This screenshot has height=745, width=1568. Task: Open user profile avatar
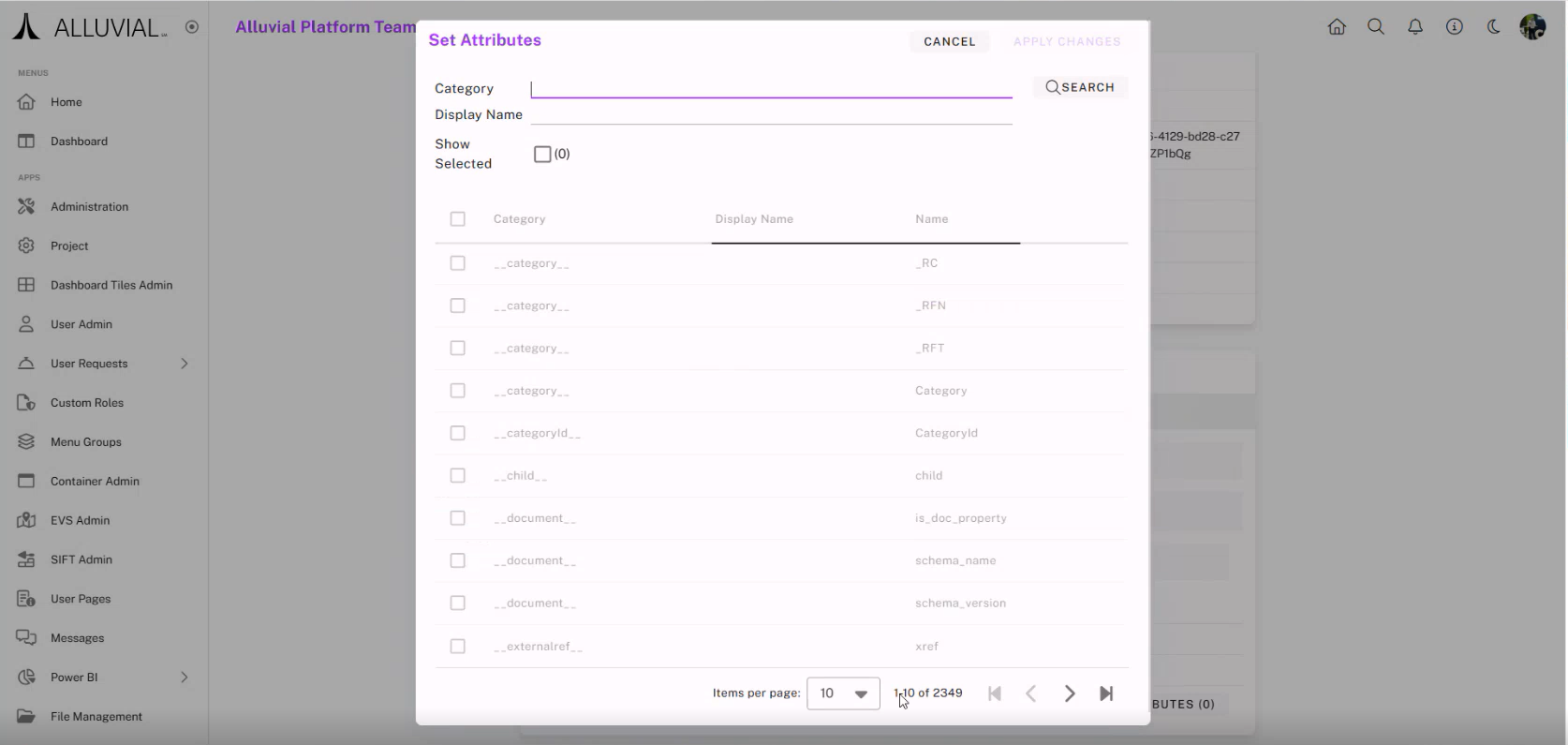click(x=1532, y=27)
